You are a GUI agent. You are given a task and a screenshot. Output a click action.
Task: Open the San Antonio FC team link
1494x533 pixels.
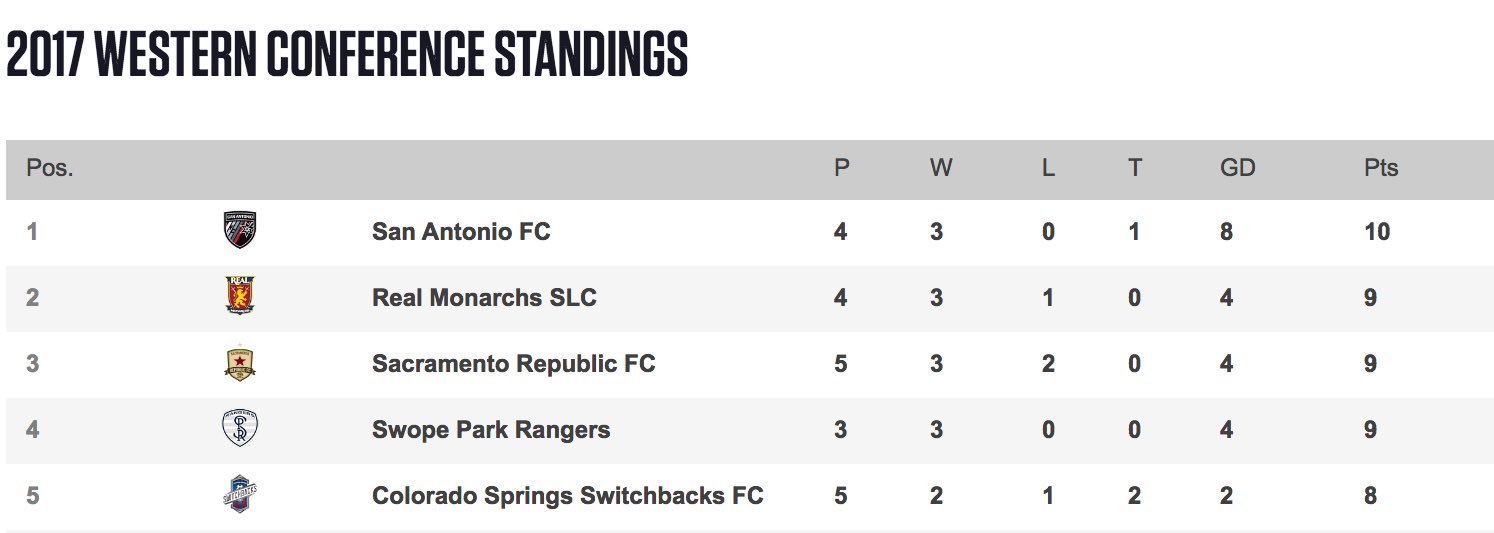pos(461,232)
